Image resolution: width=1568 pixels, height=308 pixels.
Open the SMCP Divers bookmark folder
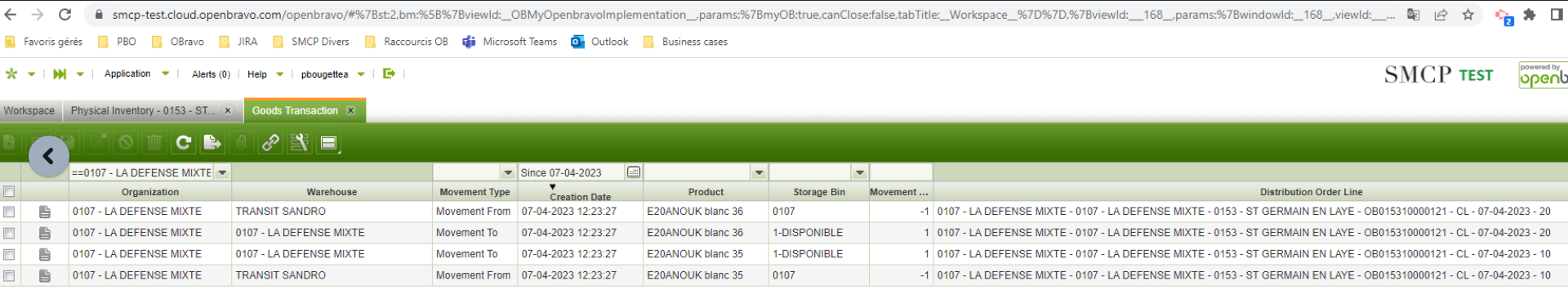point(311,42)
